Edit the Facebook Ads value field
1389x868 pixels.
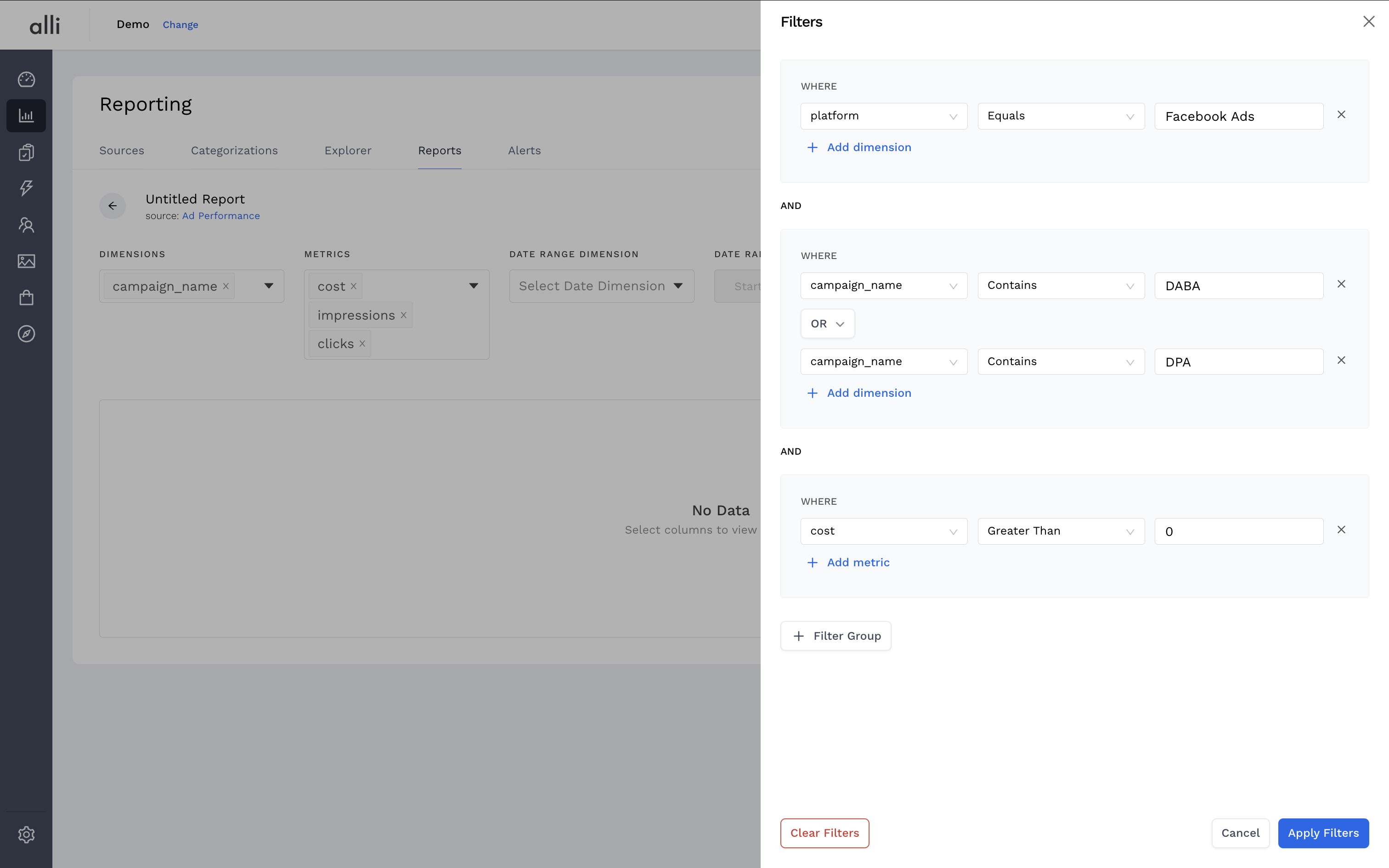1239,116
